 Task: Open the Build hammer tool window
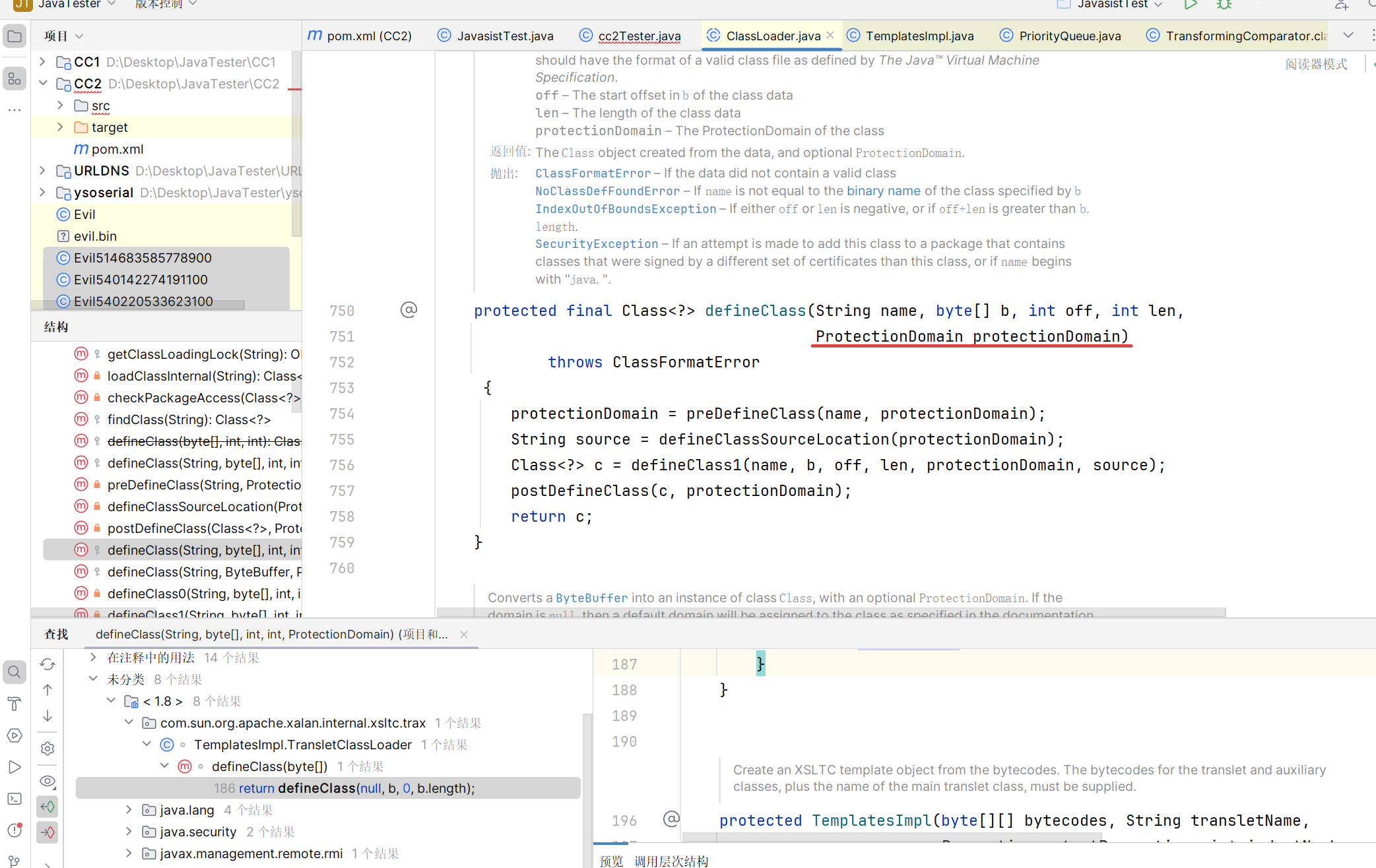14,704
